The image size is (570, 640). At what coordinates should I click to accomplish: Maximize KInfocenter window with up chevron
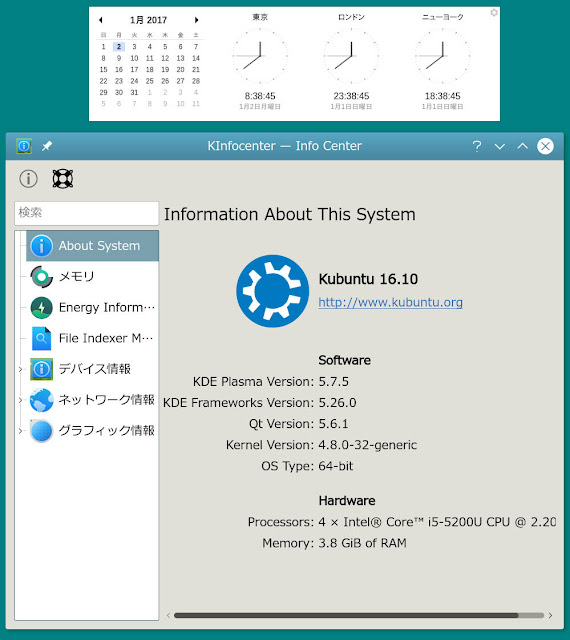tap(523, 146)
